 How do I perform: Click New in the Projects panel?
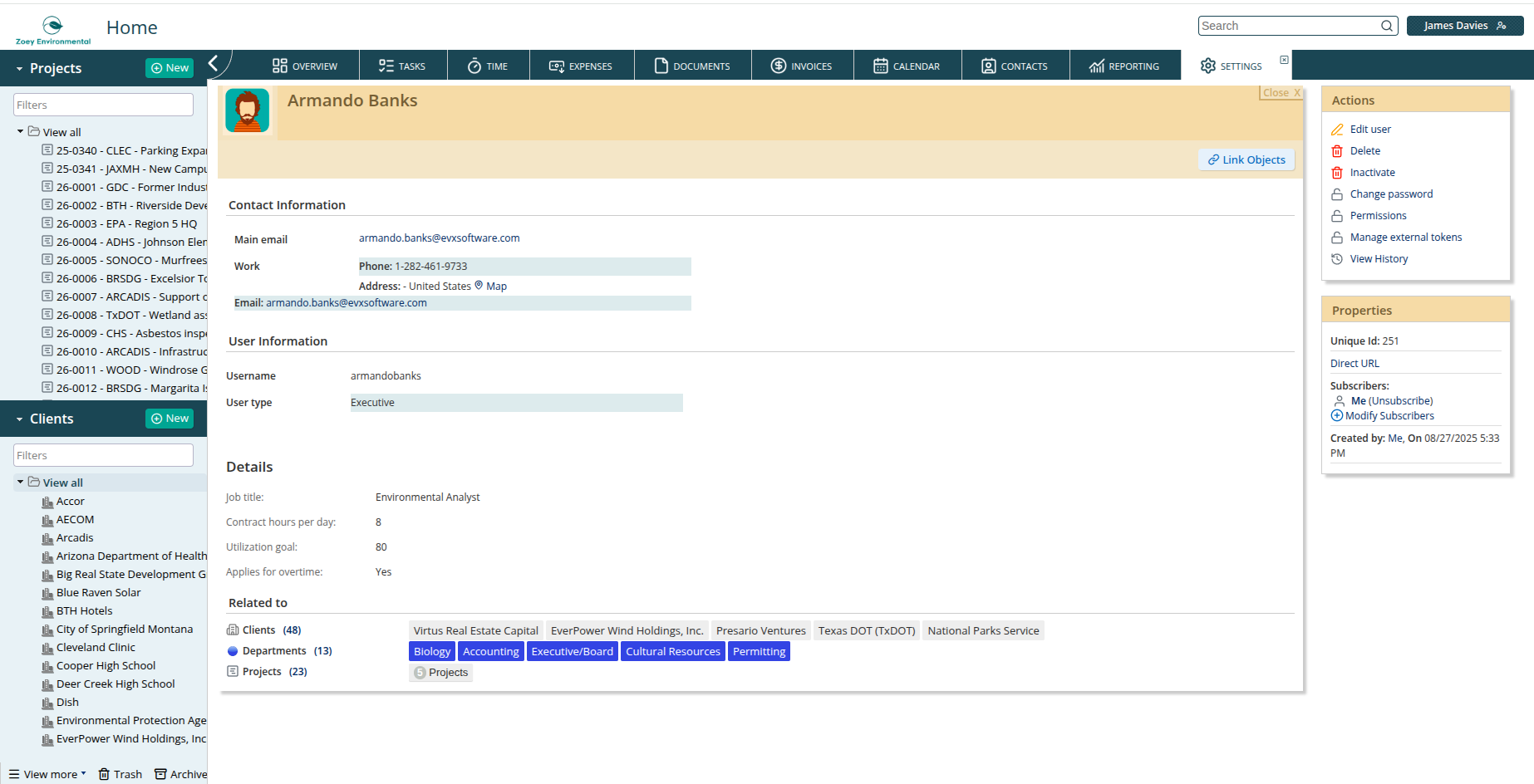coord(170,68)
